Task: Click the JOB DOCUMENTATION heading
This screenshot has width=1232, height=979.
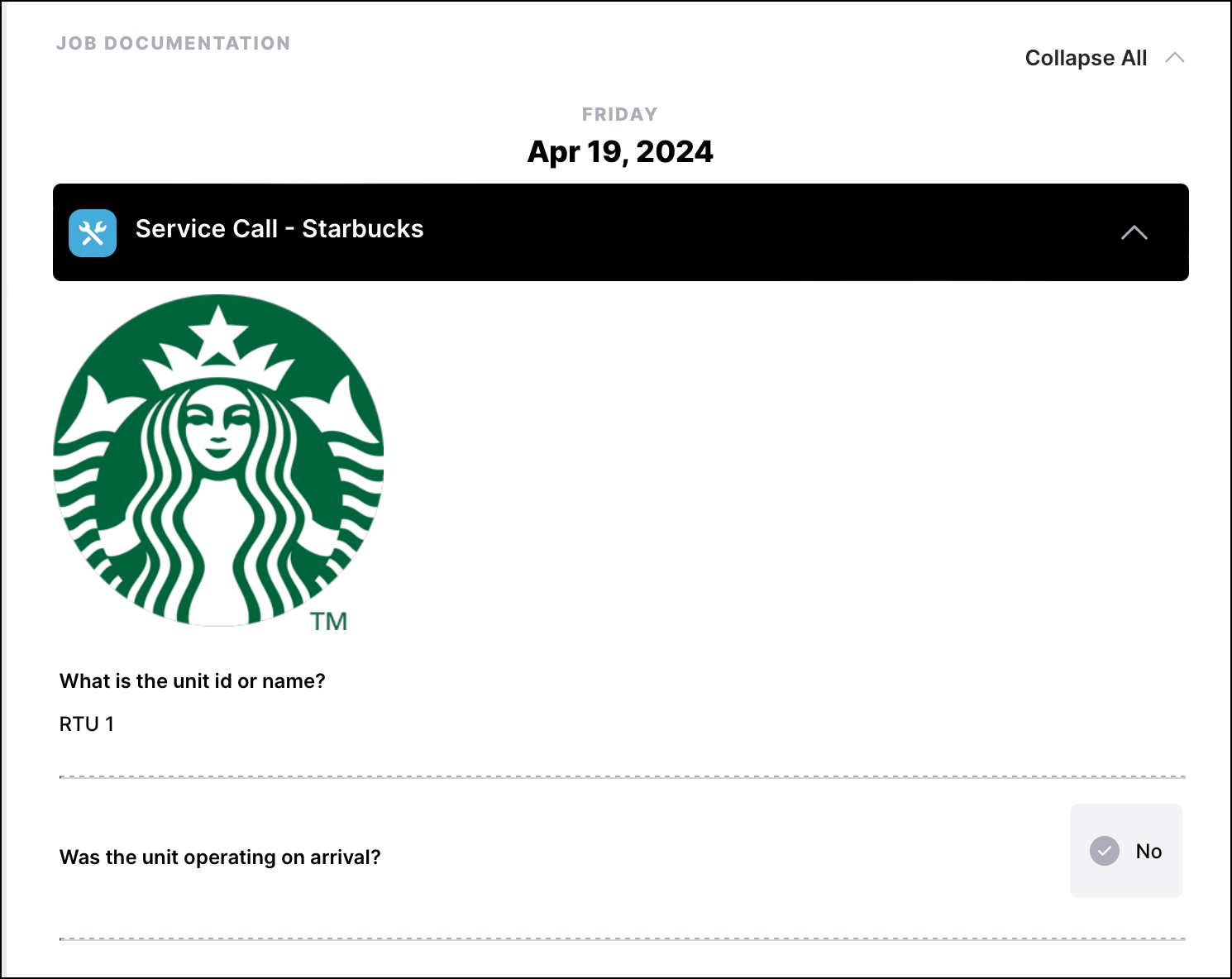Action: click(174, 43)
